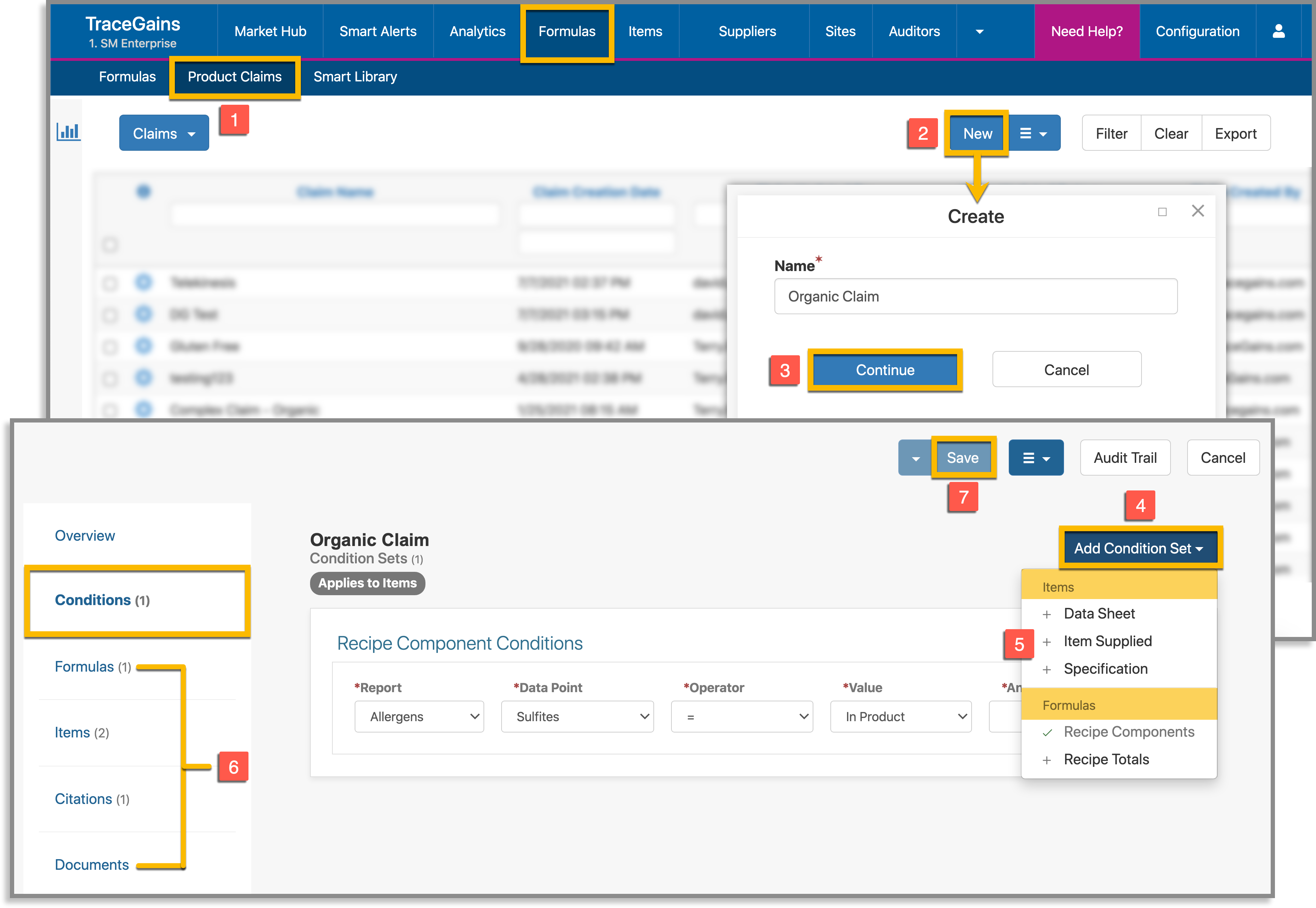The height and width of the screenshot is (908, 1316).
Task: Click the Export button
Action: pos(1236,134)
